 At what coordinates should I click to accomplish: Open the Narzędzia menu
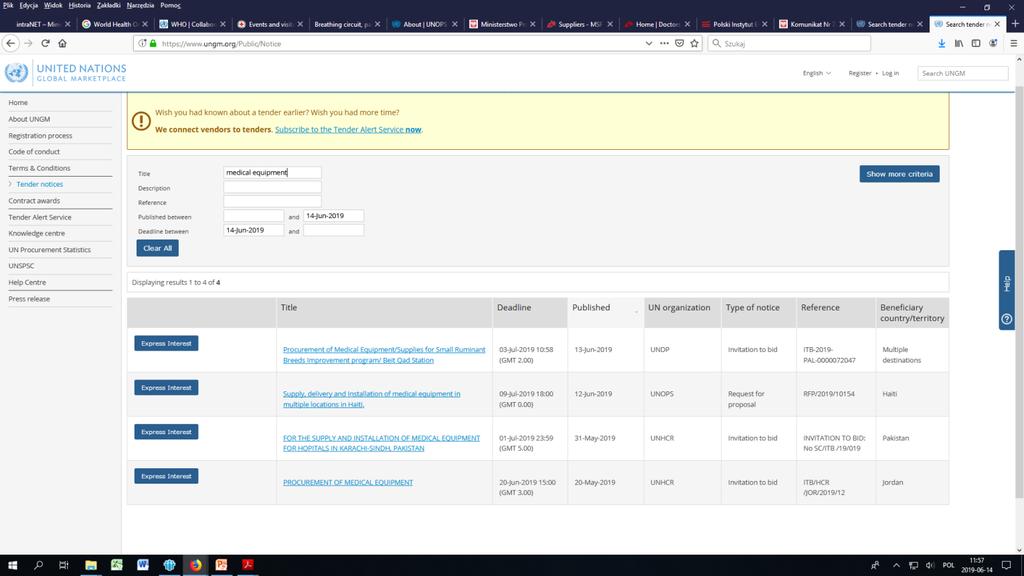(x=140, y=5)
